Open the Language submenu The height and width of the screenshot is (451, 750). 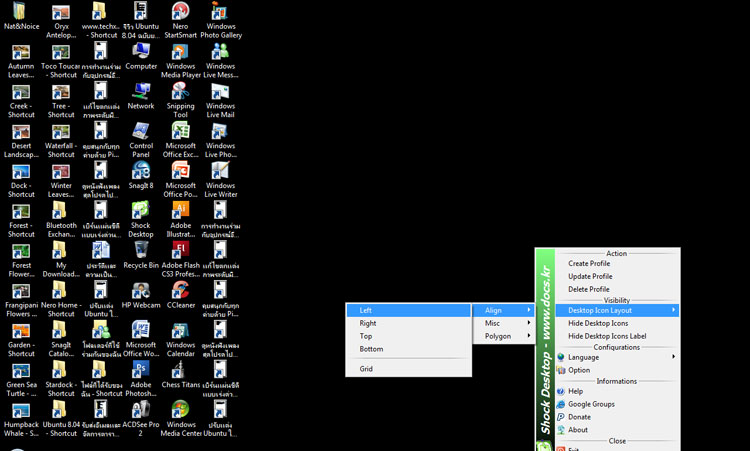coord(617,357)
